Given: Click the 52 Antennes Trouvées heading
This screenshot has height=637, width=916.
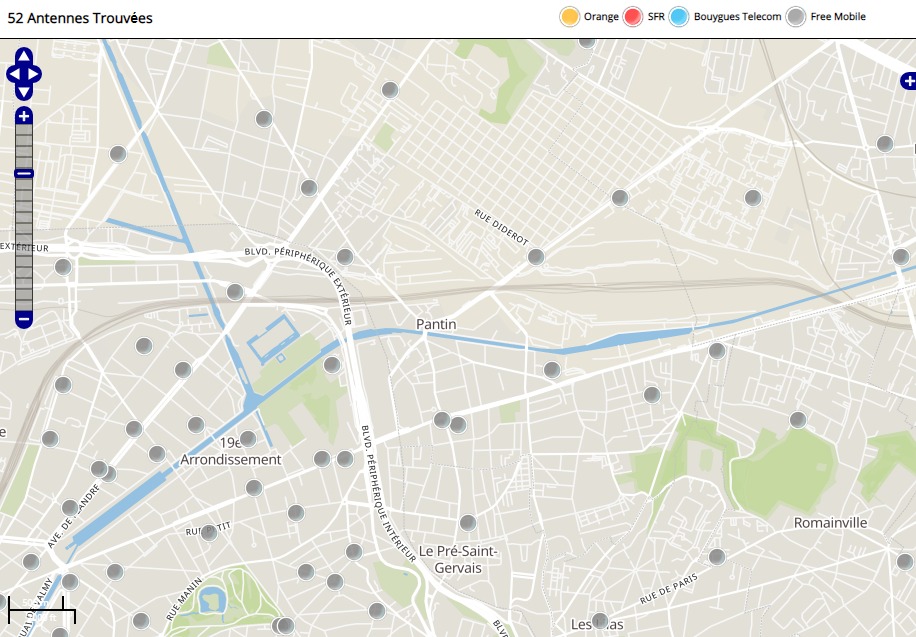Looking at the screenshot, I should 80,18.
